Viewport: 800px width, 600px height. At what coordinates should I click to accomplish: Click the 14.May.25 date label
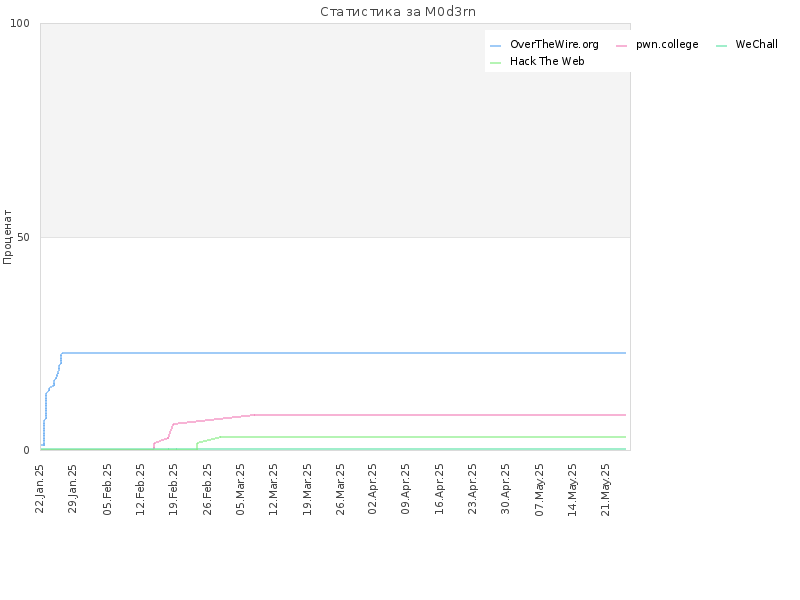572,490
